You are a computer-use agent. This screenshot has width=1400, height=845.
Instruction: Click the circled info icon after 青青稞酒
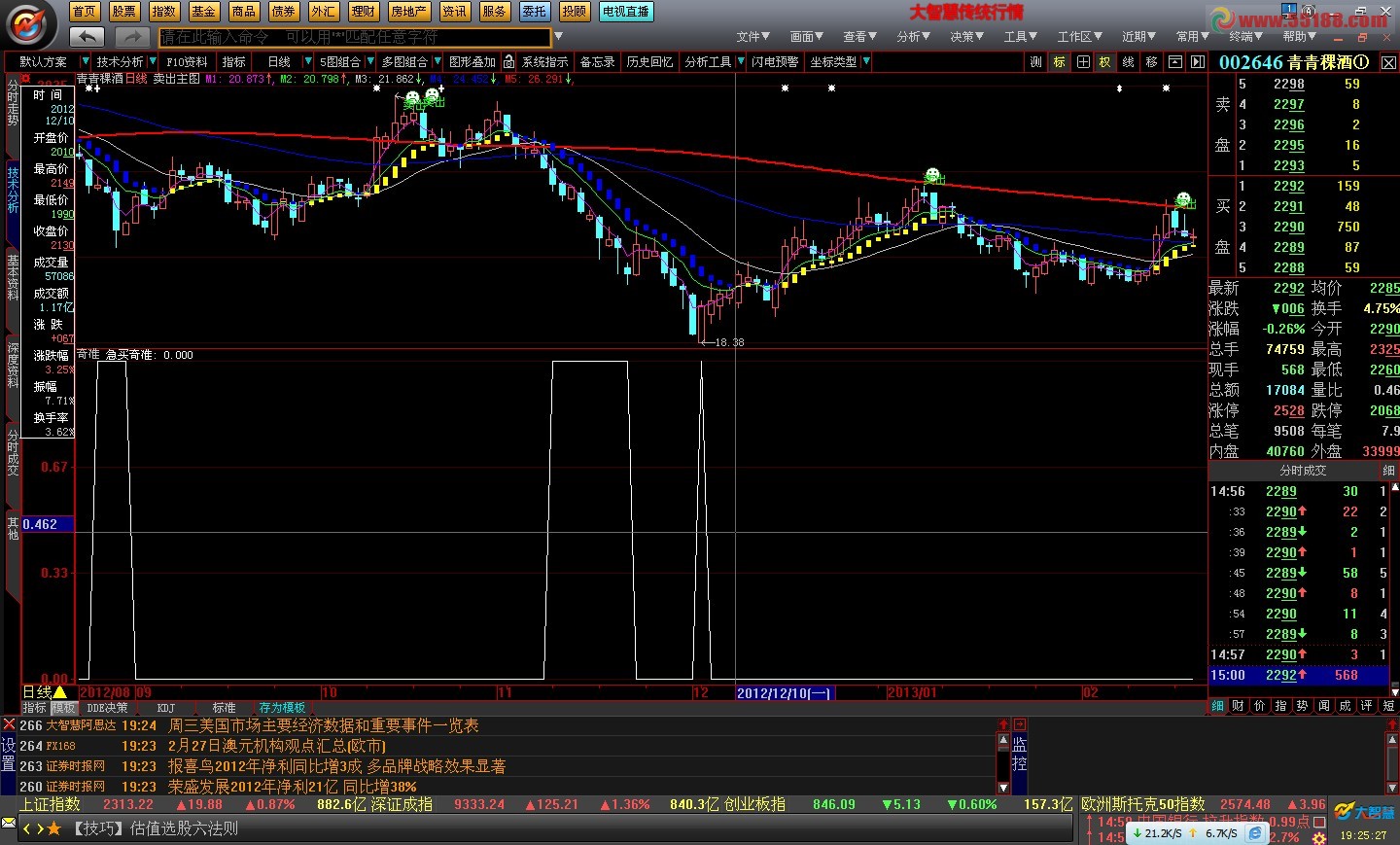coord(1362,62)
